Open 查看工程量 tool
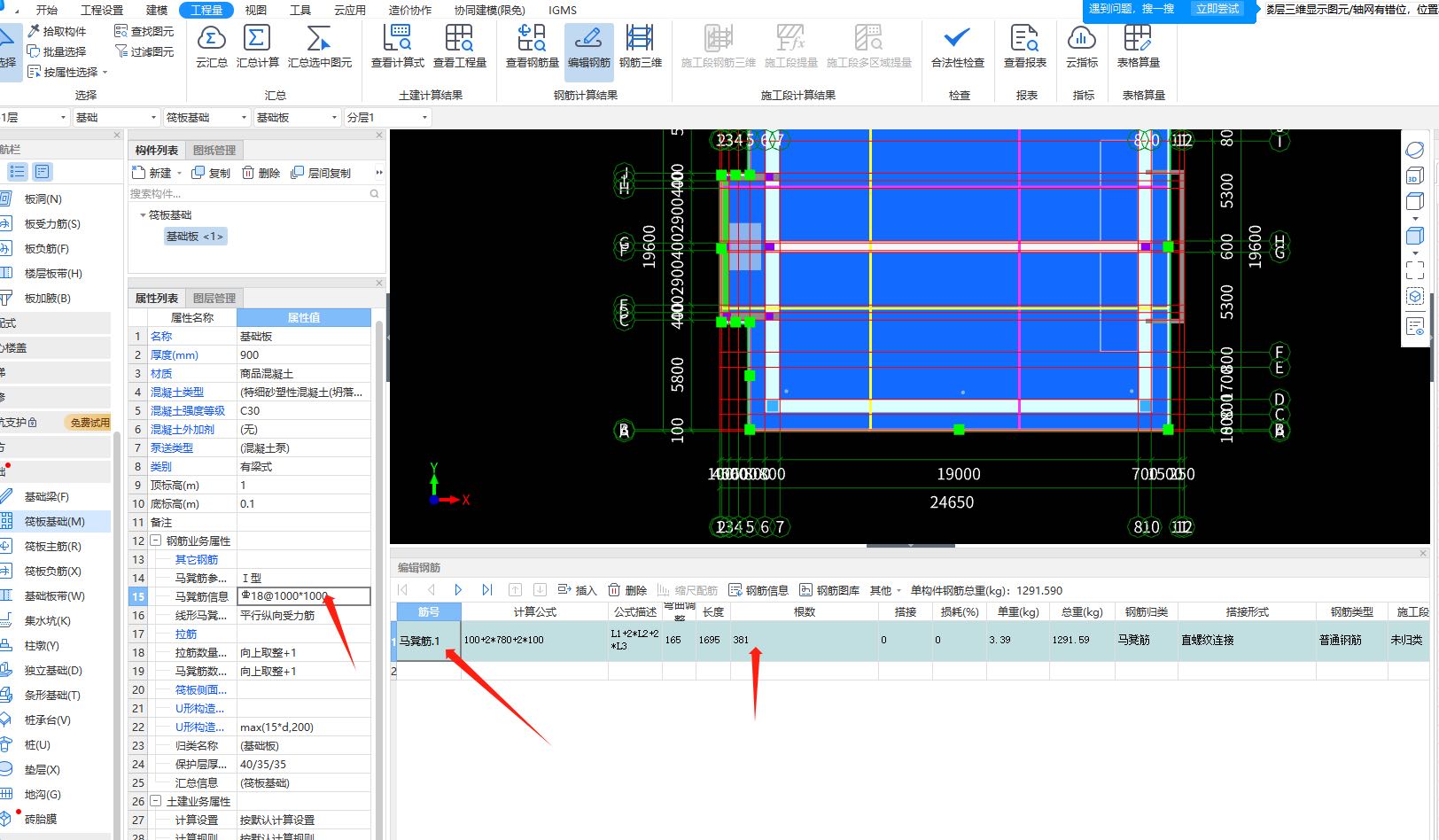The image size is (1439, 840). coord(459,46)
